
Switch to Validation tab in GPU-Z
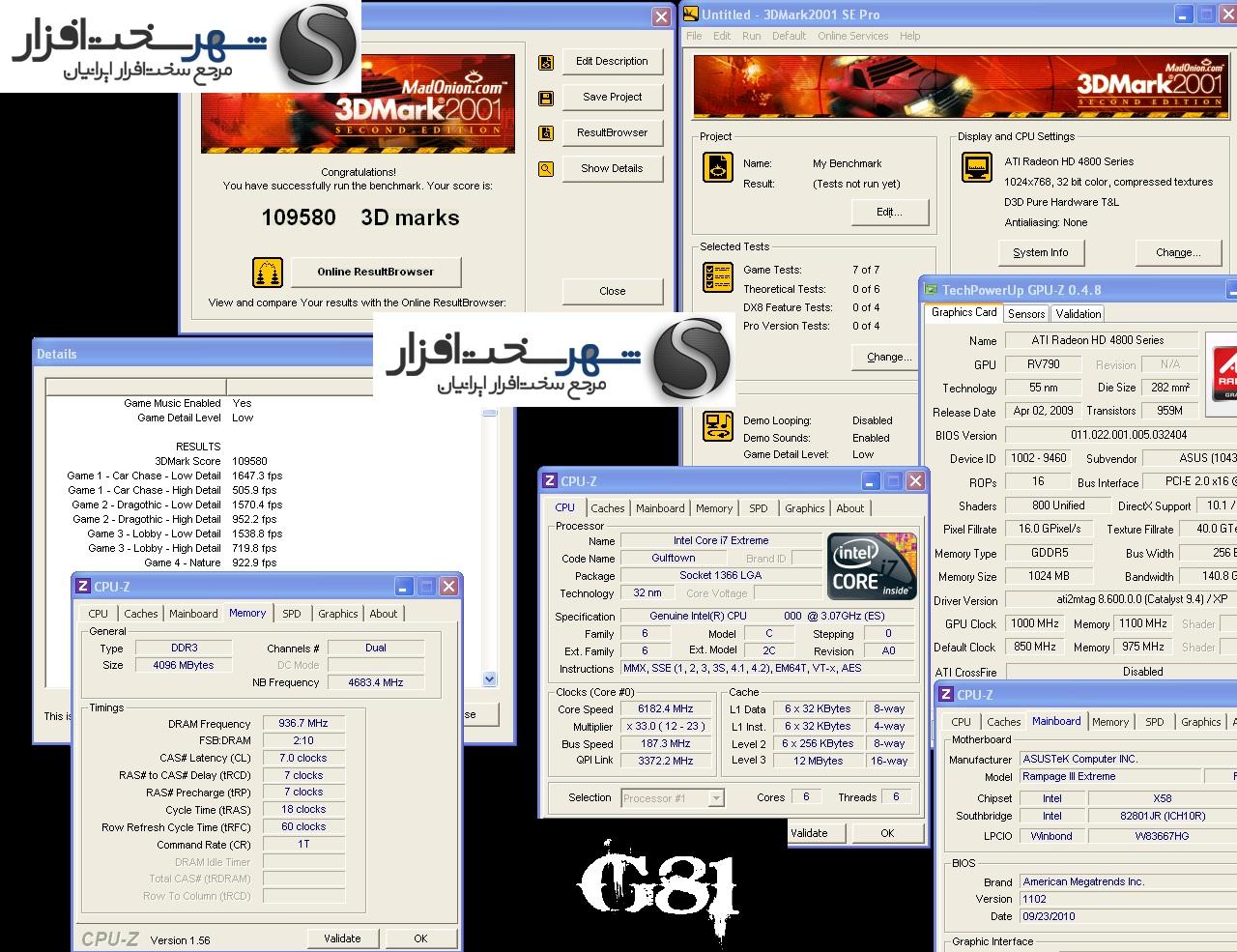point(1079,314)
